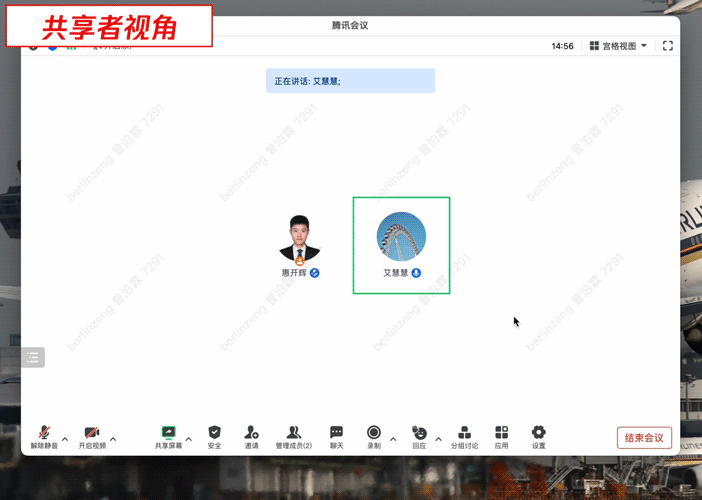
Task: Click the 结束会议 button
Action: point(644,438)
